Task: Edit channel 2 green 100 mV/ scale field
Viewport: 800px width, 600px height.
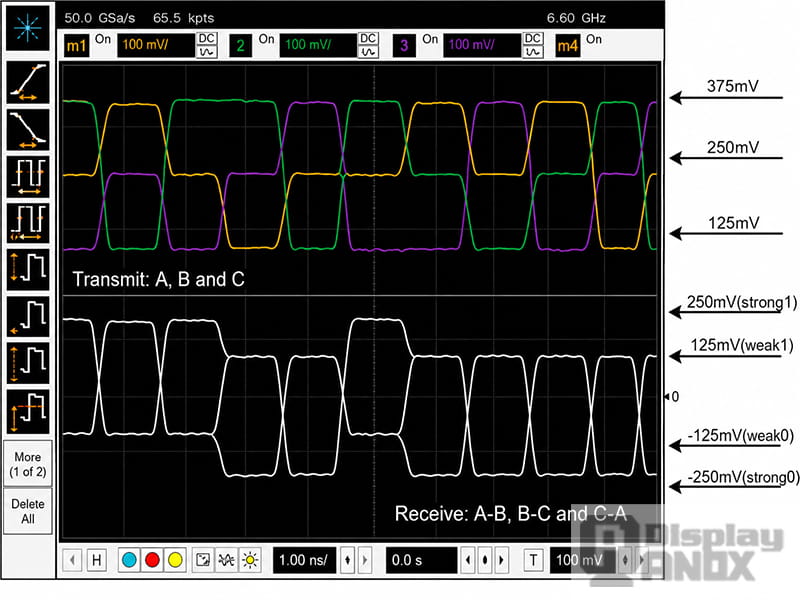Action: click(x=318, y=45)
